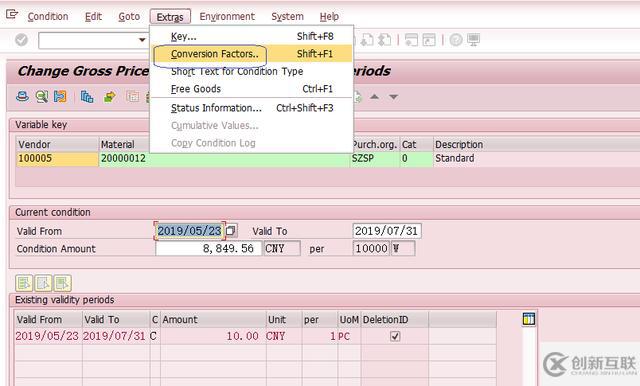Viewport: 640px width, 386px height.
Task: Click the Valid To date field 2019/07/31
Action: (387, 231)
